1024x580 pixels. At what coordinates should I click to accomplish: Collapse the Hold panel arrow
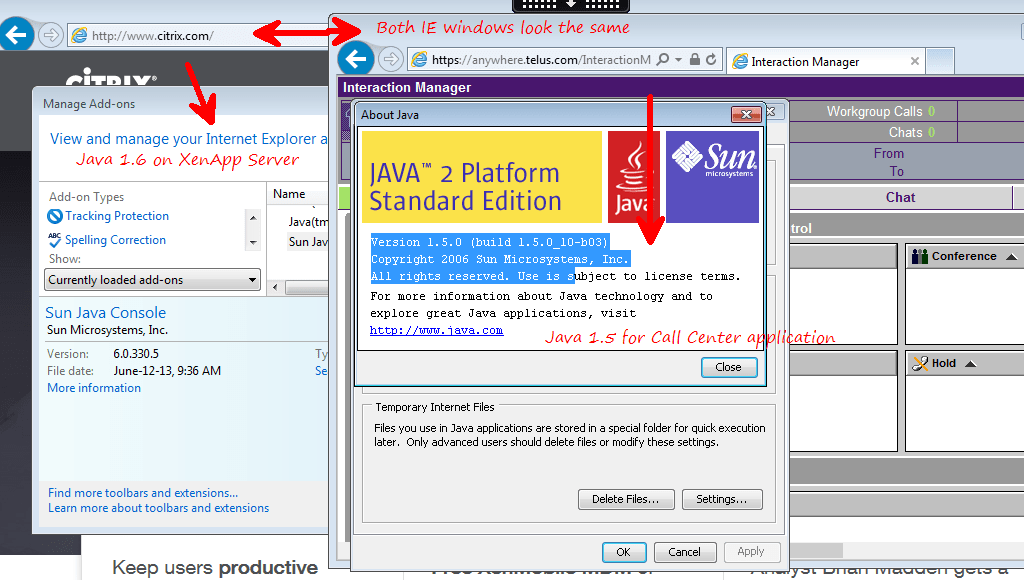point(970,364)
